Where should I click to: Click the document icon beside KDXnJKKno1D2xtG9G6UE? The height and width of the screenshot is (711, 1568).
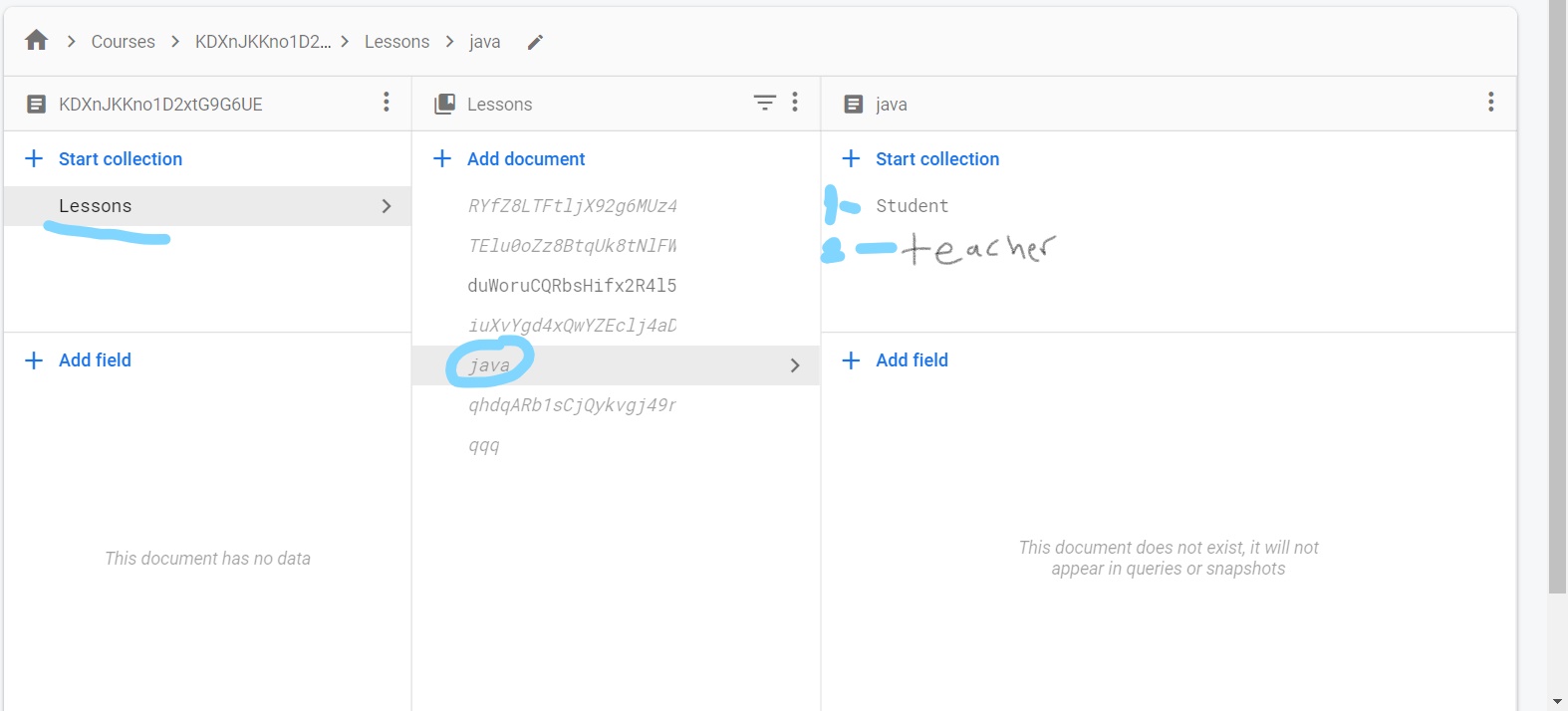pos(36,105)
